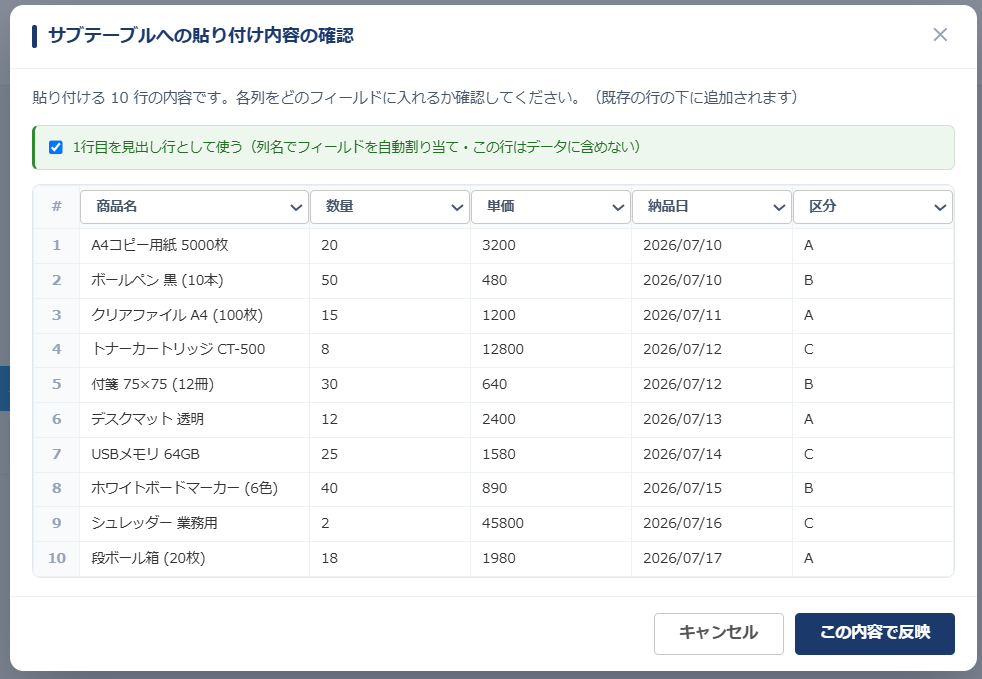The width and height of the screenshot is (982, 679).
Task: Select cell A4コピー用紙 5000枚
Action: pos(194,246)
